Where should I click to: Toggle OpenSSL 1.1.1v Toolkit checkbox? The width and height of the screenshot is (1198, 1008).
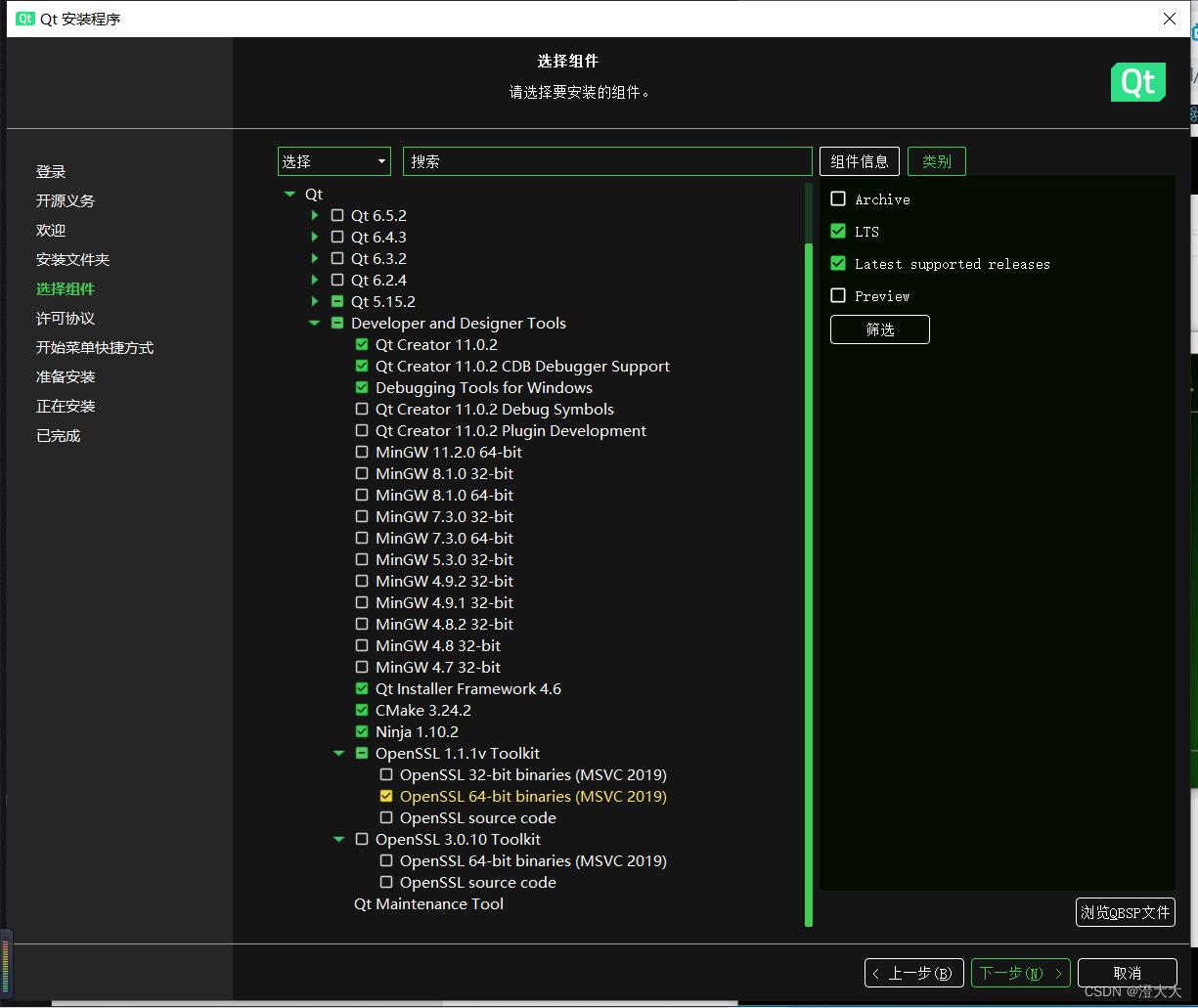(x=362, y=753)
